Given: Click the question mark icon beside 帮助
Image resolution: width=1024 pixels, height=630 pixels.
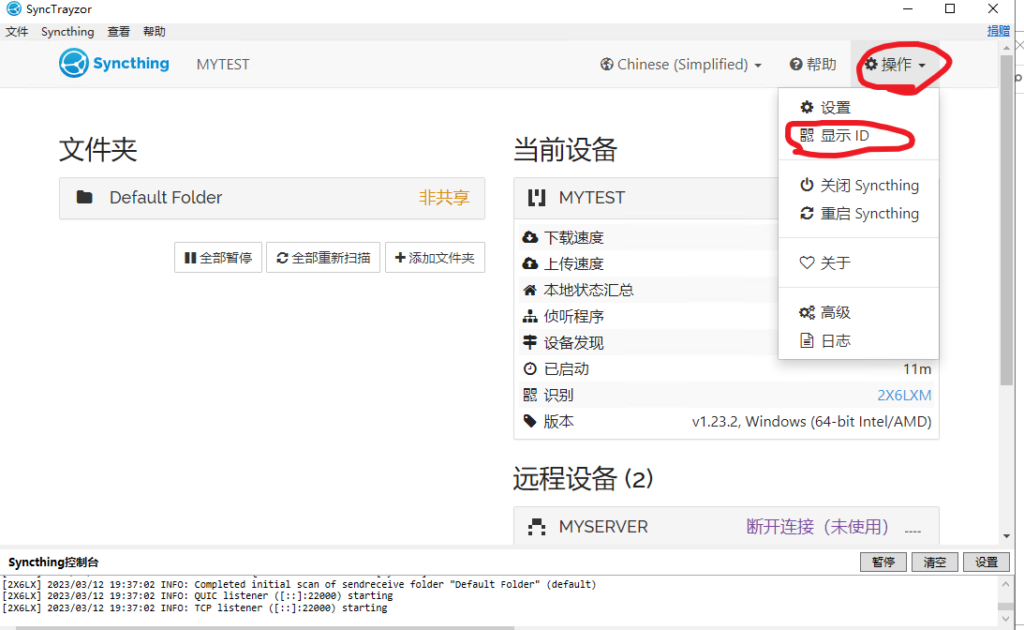Looking at the screenshot, I should pyautogui.click(x=795, y=64).
